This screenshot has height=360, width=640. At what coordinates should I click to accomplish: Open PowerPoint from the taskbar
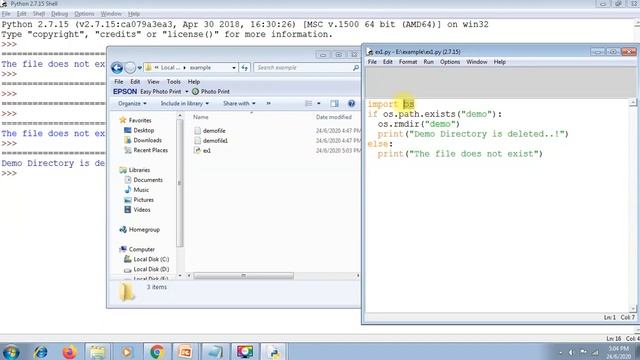point(185,352)
